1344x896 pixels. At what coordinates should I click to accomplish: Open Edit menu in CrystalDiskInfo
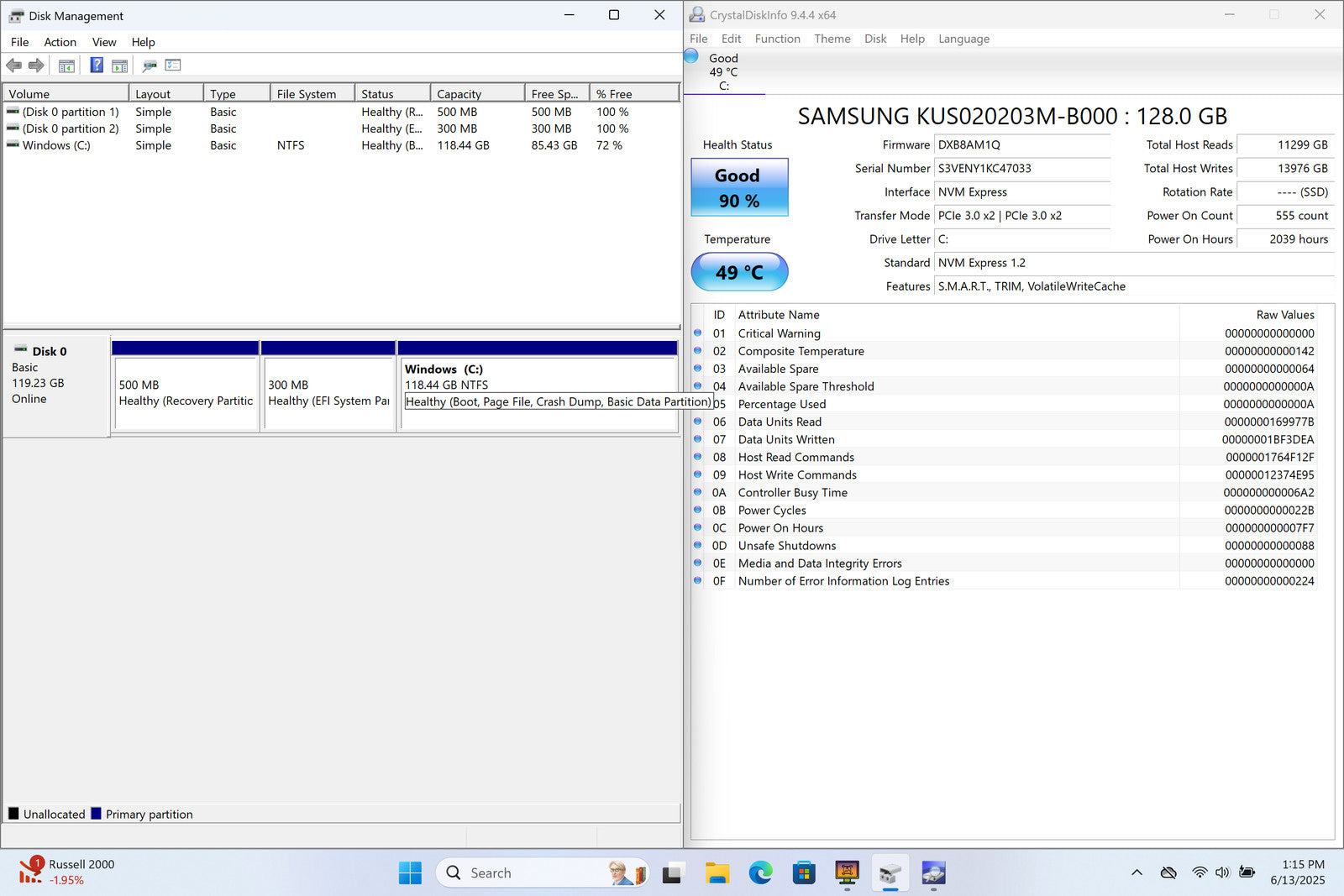(x=731, y=39)
